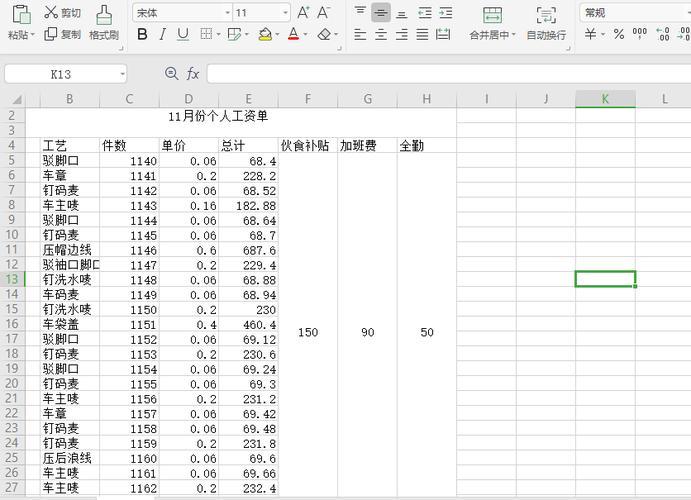Click the decrease indent icon
The height and width of the screenshot is (500, 691).
[425, 13]
